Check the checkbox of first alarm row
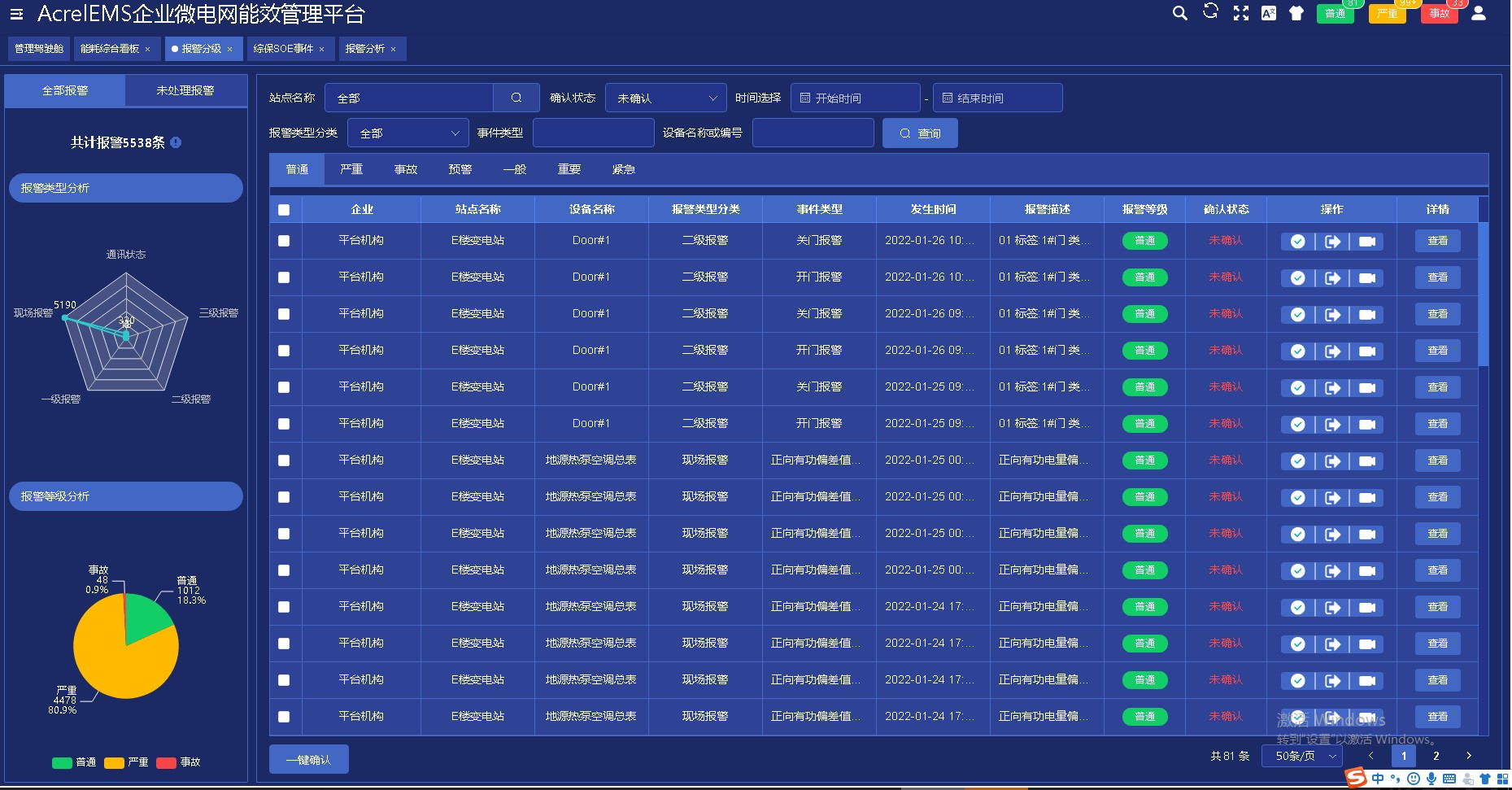Viewport: 1512px width, 790px height. [x=284, y=241]
